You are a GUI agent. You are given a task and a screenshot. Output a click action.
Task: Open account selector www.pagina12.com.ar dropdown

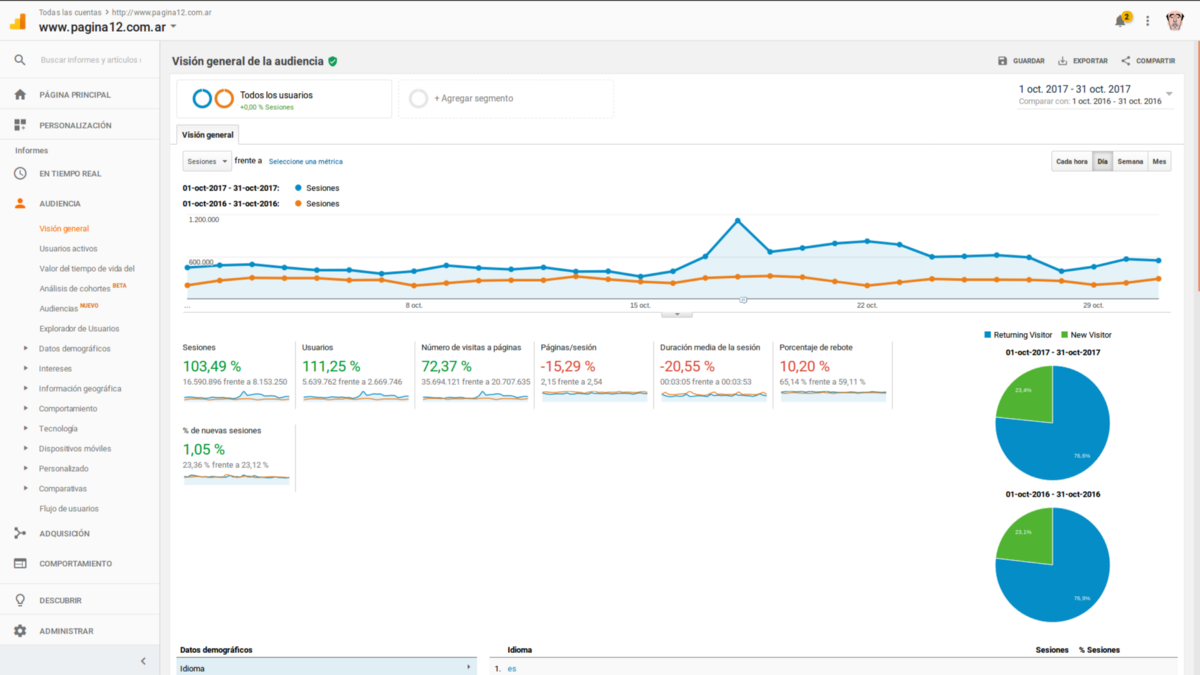click(107, 28)
